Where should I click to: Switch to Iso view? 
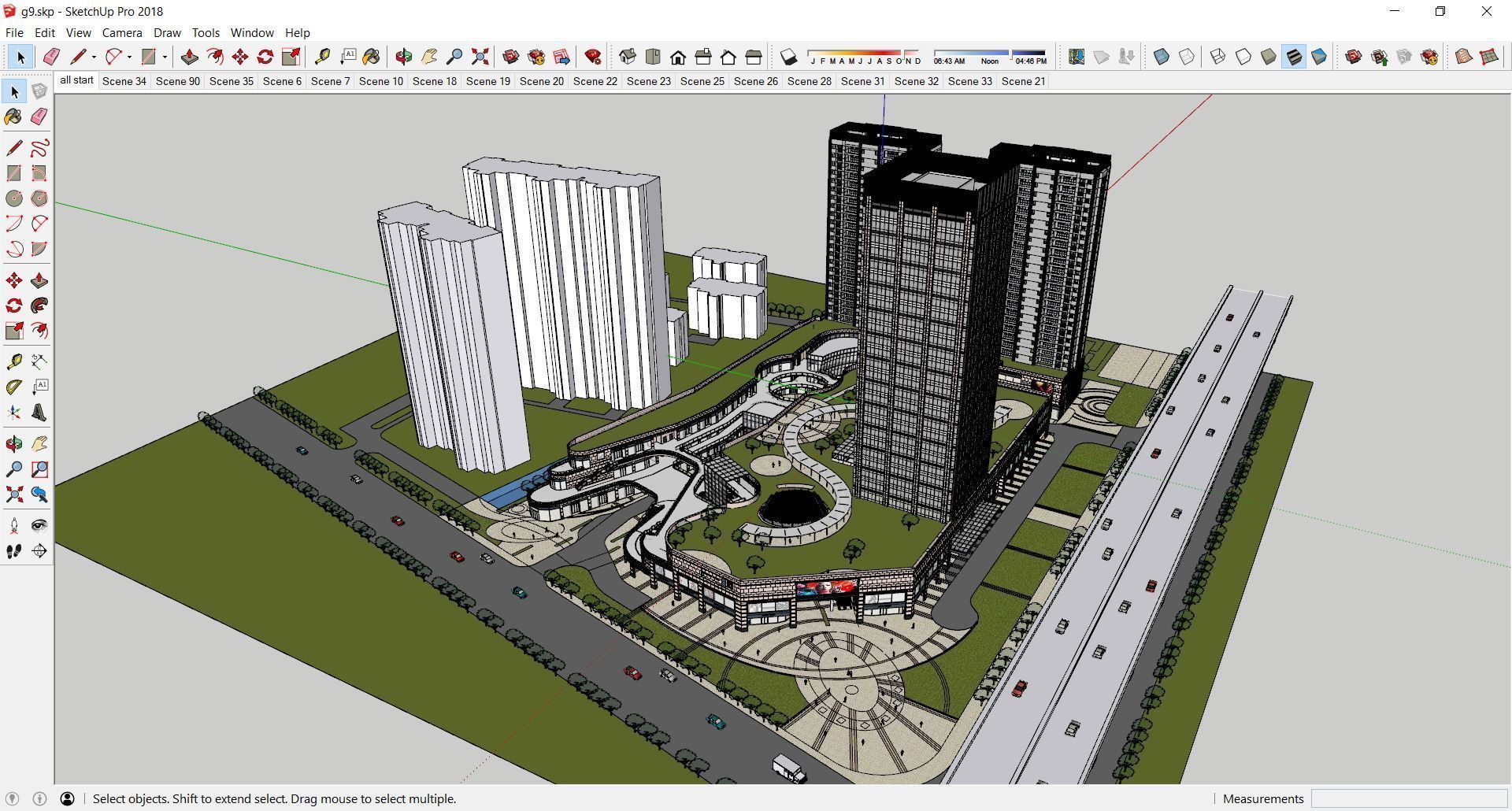coord(628,57)
